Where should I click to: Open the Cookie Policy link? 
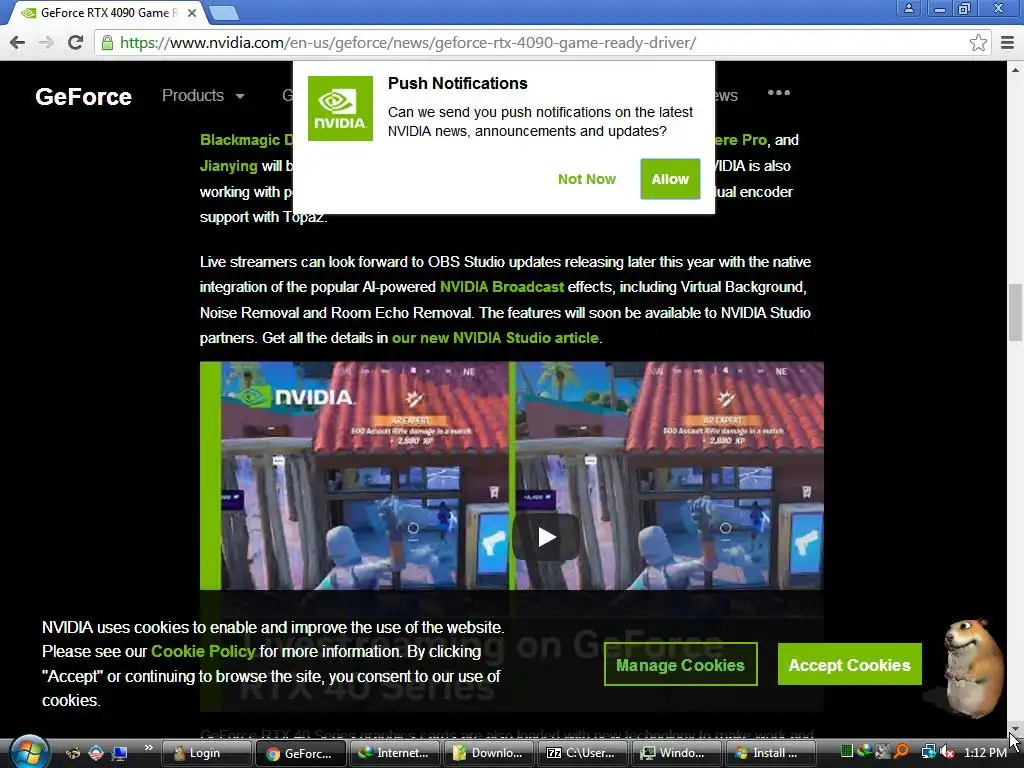pos(203,651)
